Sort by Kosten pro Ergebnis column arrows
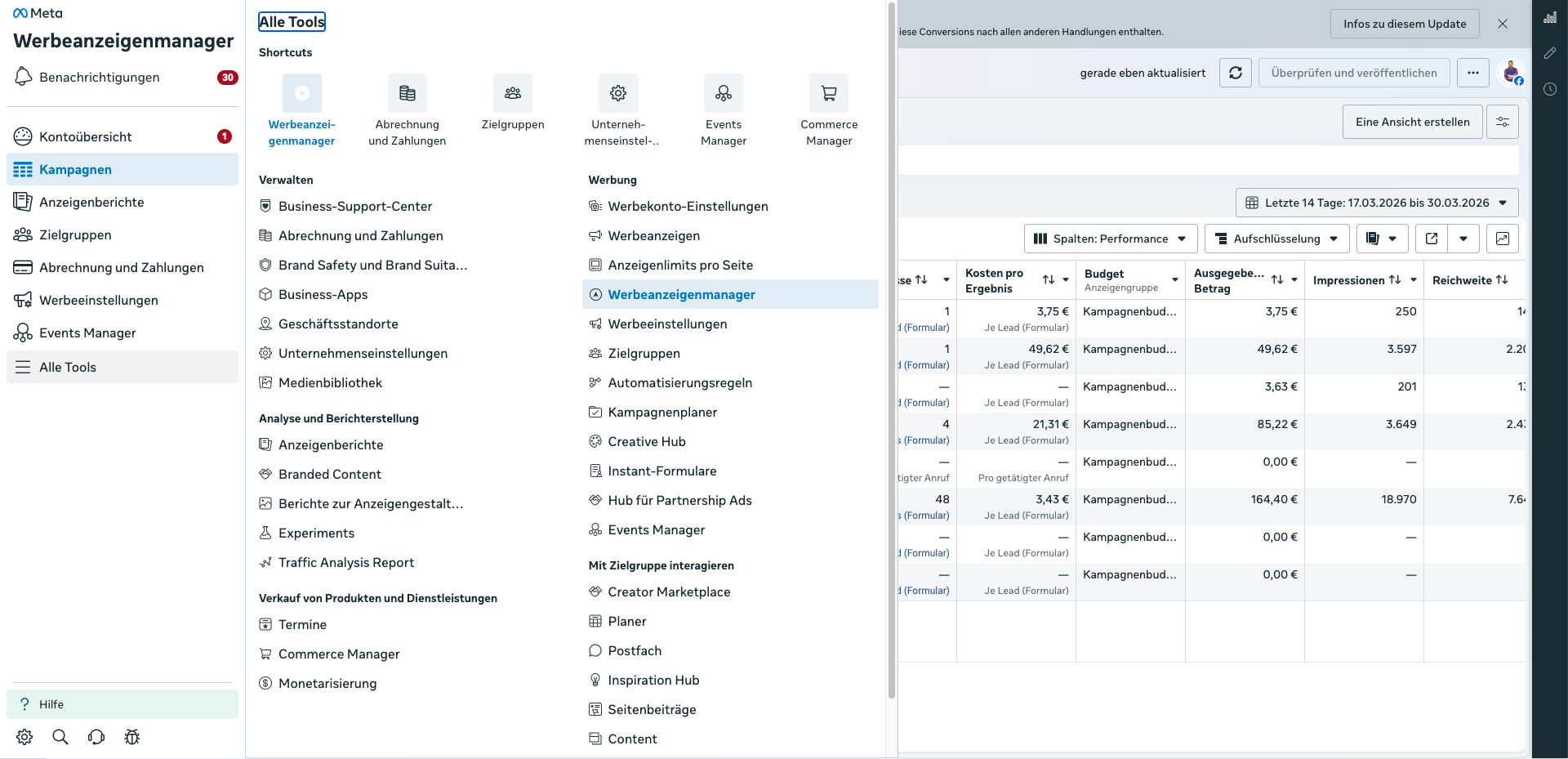 coord(1049,280)
